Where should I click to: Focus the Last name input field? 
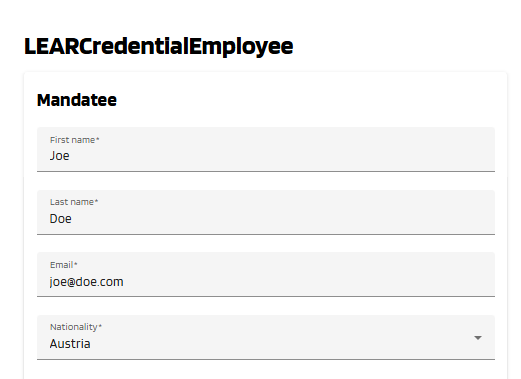point(266,212)
